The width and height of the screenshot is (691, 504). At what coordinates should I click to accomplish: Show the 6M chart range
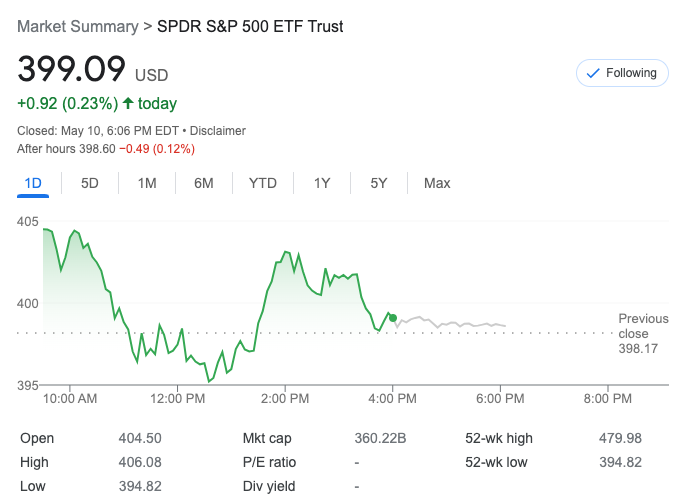204,183
